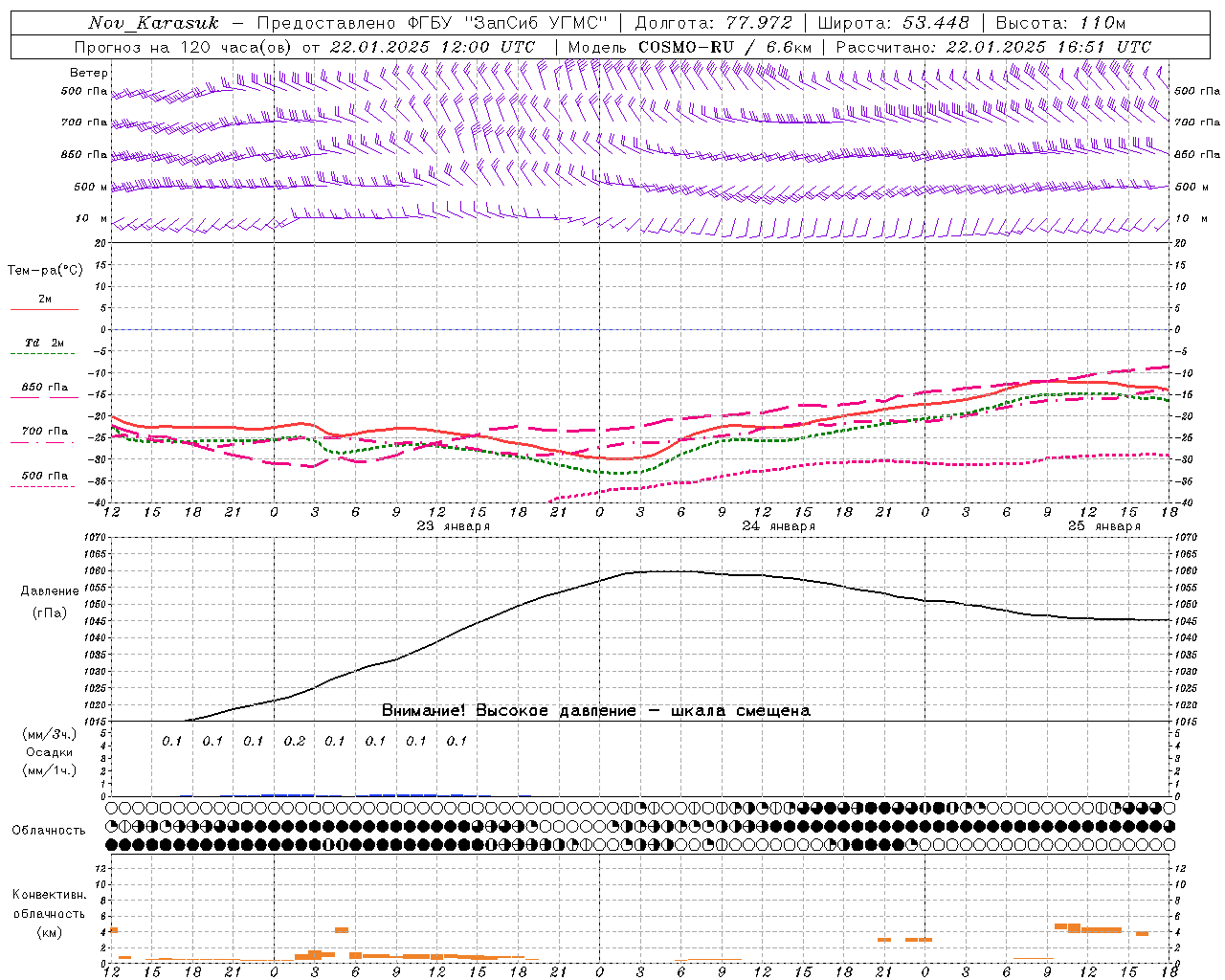Click the '24 января' date label

pyautogui.click(x=779, y=526)
